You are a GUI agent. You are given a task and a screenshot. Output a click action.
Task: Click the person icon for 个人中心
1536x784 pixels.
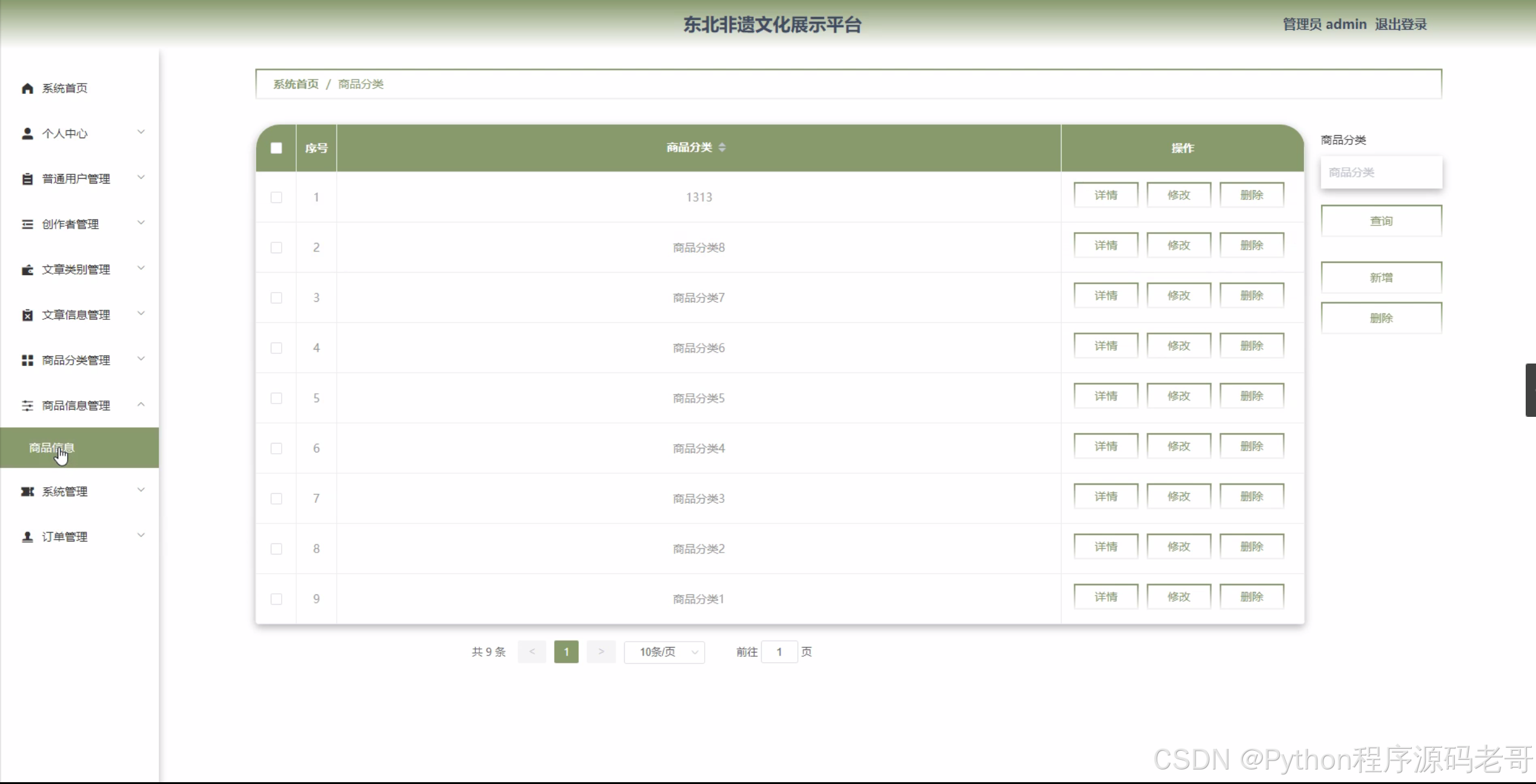pos(27,134)
